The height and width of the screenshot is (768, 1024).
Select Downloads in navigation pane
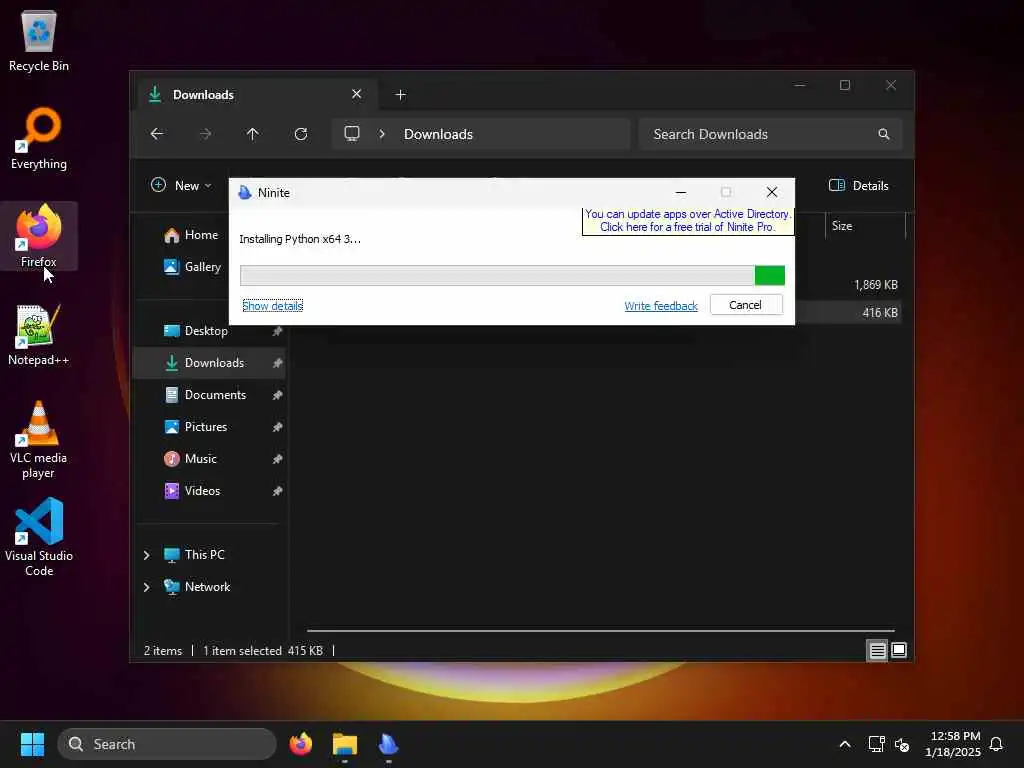tap(210, 363)
